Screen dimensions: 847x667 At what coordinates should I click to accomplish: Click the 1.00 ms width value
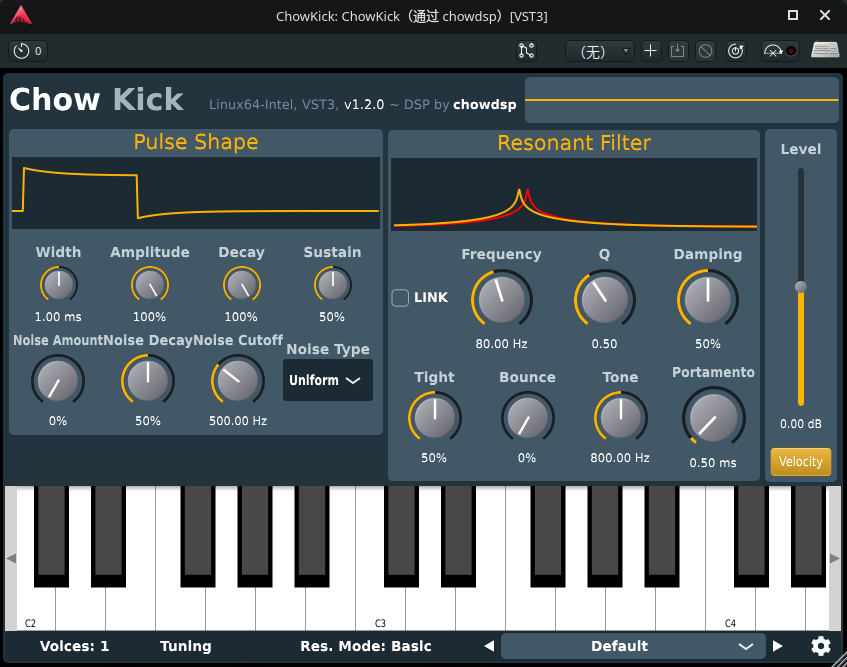58,317
